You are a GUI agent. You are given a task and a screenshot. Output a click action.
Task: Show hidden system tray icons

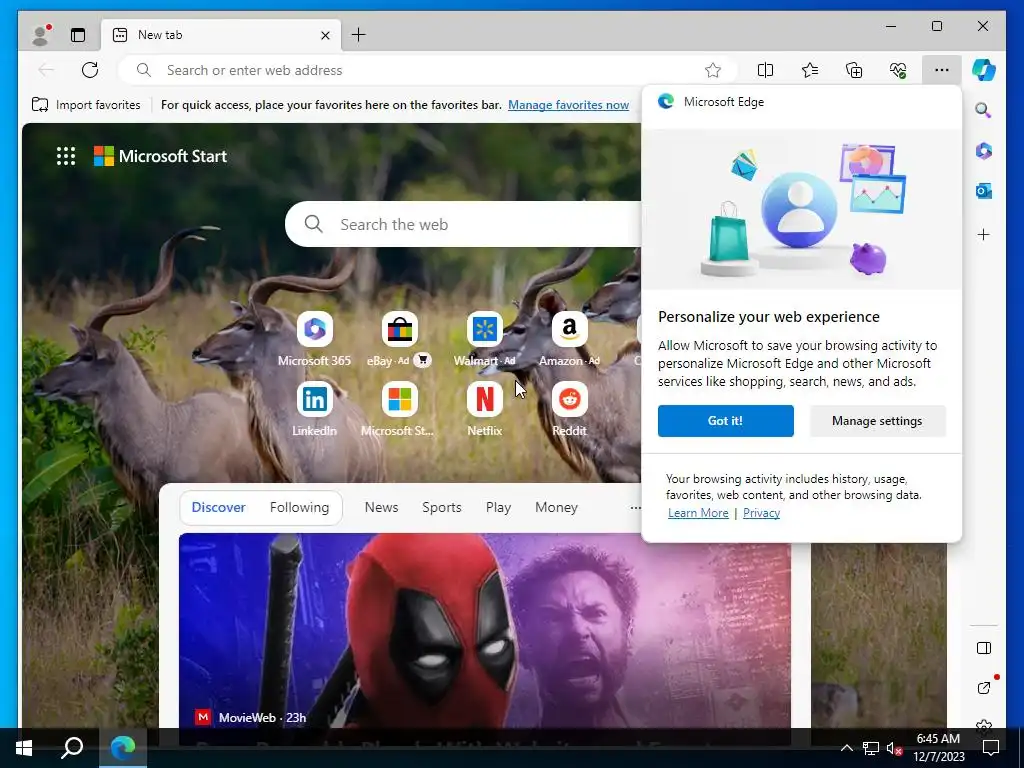click(846, 748)
